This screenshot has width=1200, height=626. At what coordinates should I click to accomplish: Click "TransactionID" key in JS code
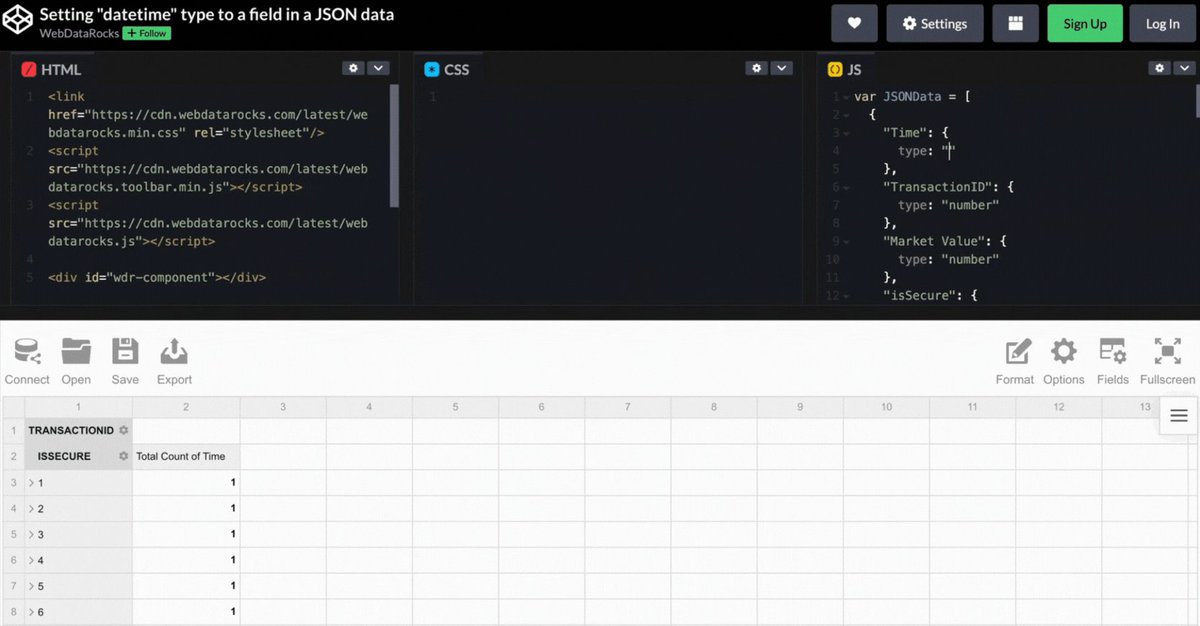tap(937, 187)
